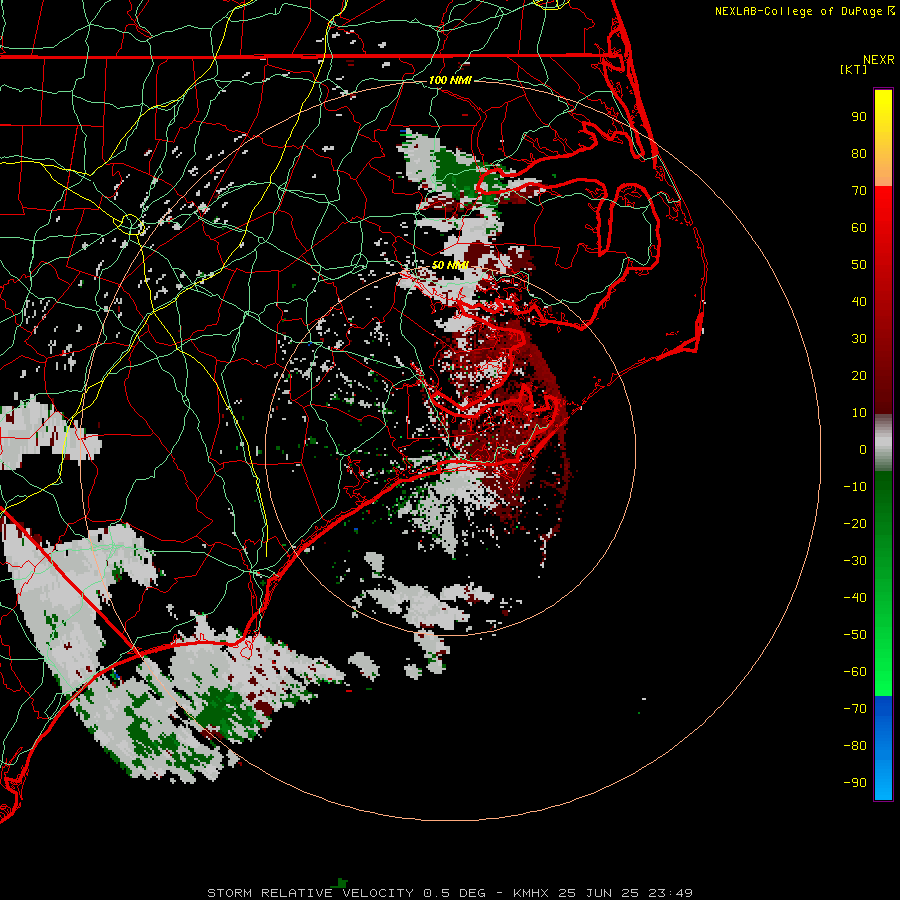Image resolution: width=900 pixels, height=900 pixels.
Task: Click the STORM RELATIVE VELOCITY product label
Action: (311, 893)
